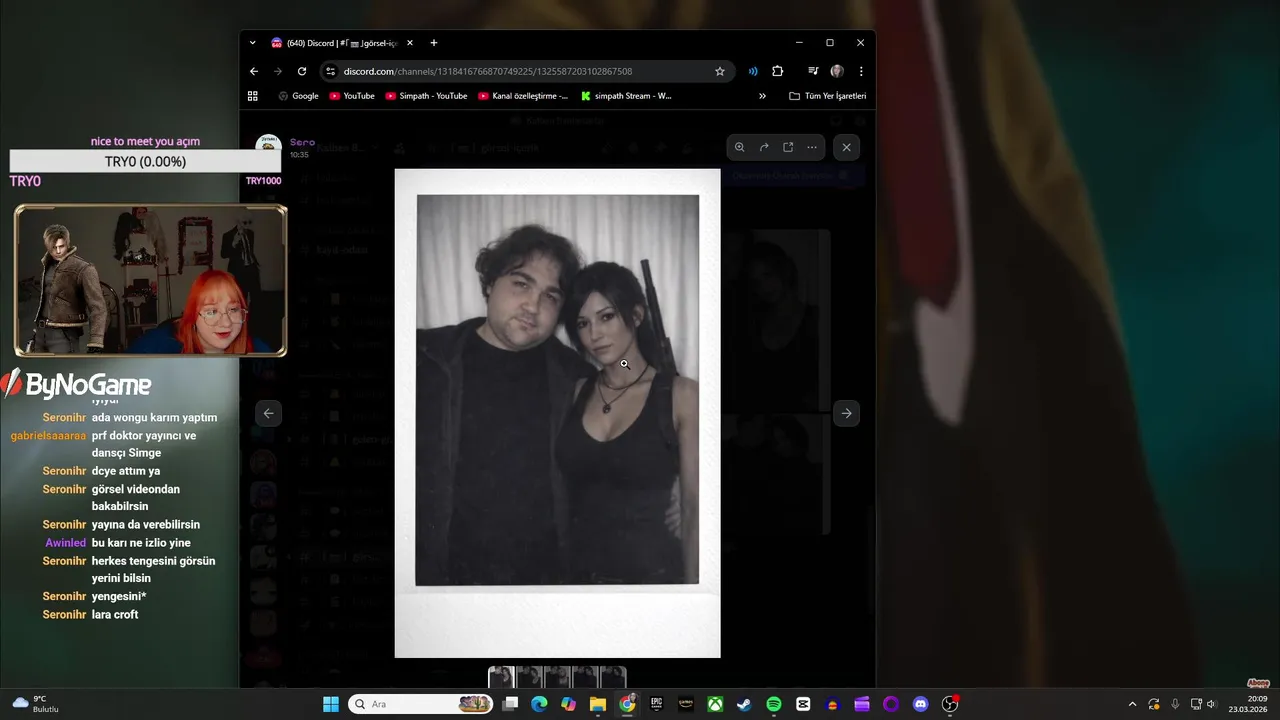The width and height of the screenshot is (1280, 720).
Task: Open Xbox app from the taskbar
Action: point(715,704)
